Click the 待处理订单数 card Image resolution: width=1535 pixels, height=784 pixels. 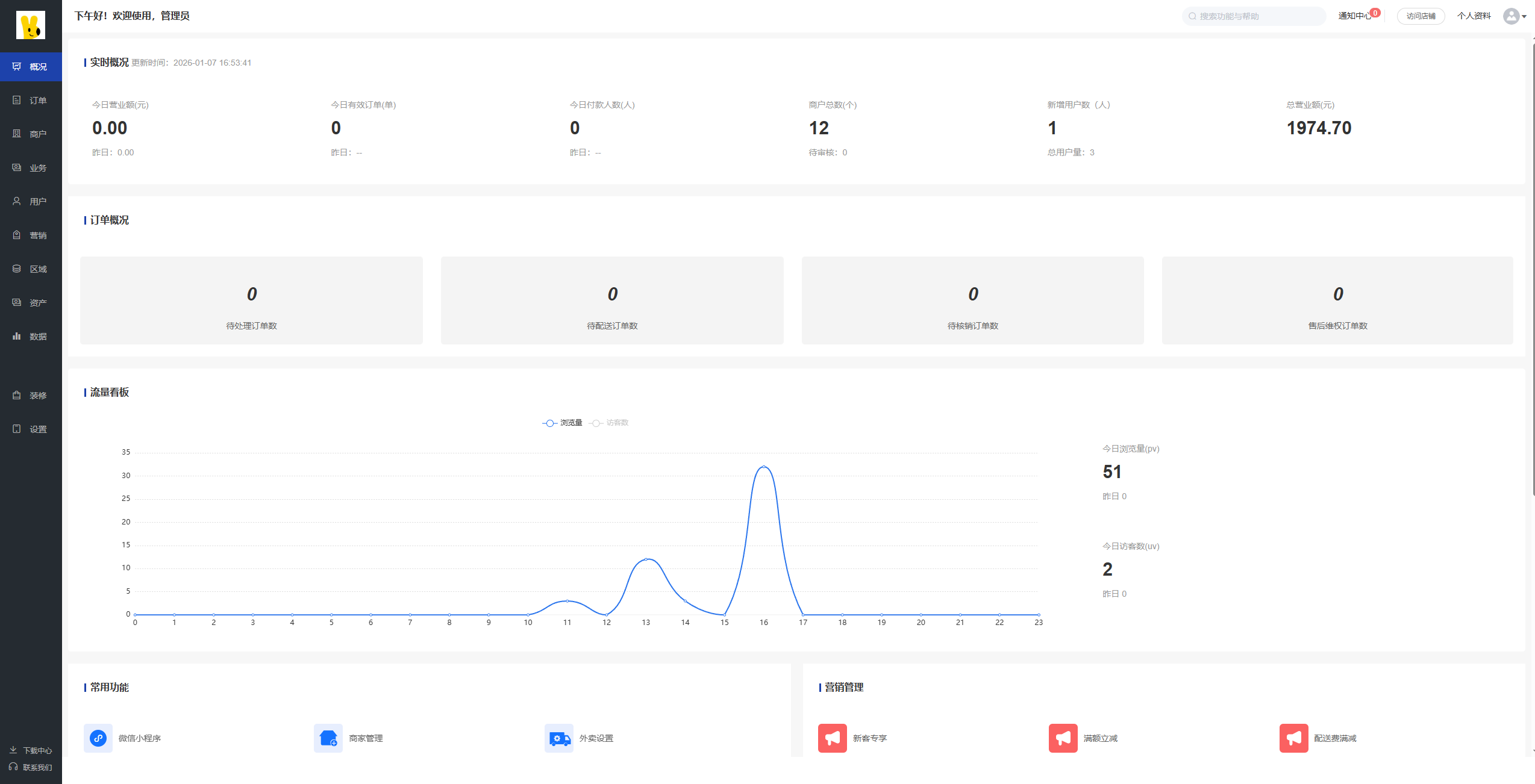point(251,300)
